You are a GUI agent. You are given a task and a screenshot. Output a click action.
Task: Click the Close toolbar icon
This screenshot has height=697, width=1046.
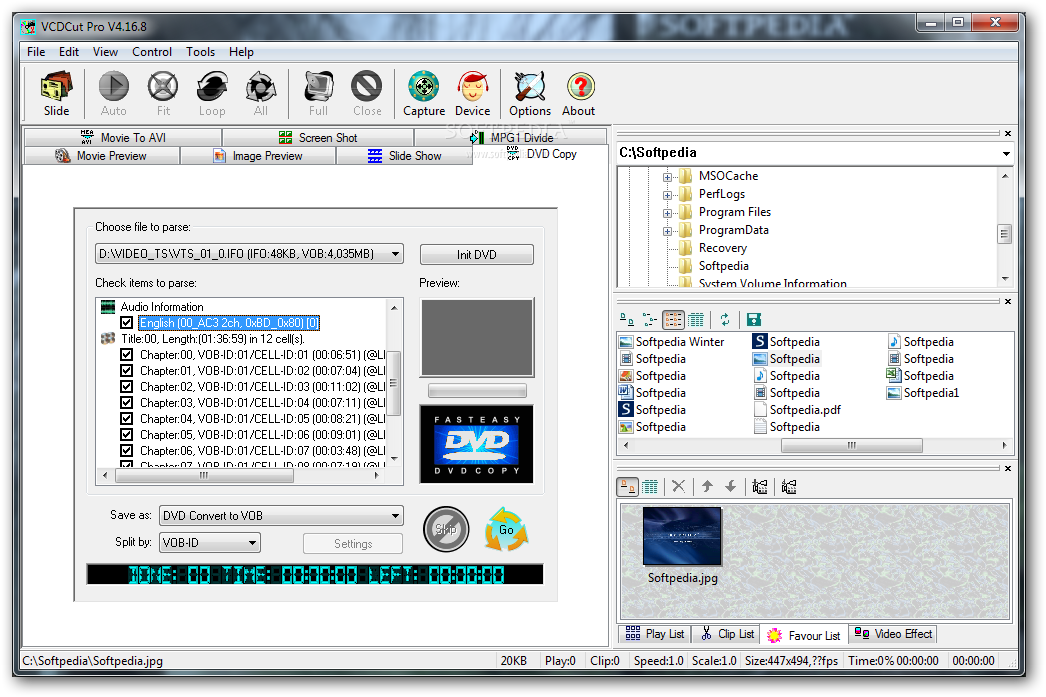point(367,94)
